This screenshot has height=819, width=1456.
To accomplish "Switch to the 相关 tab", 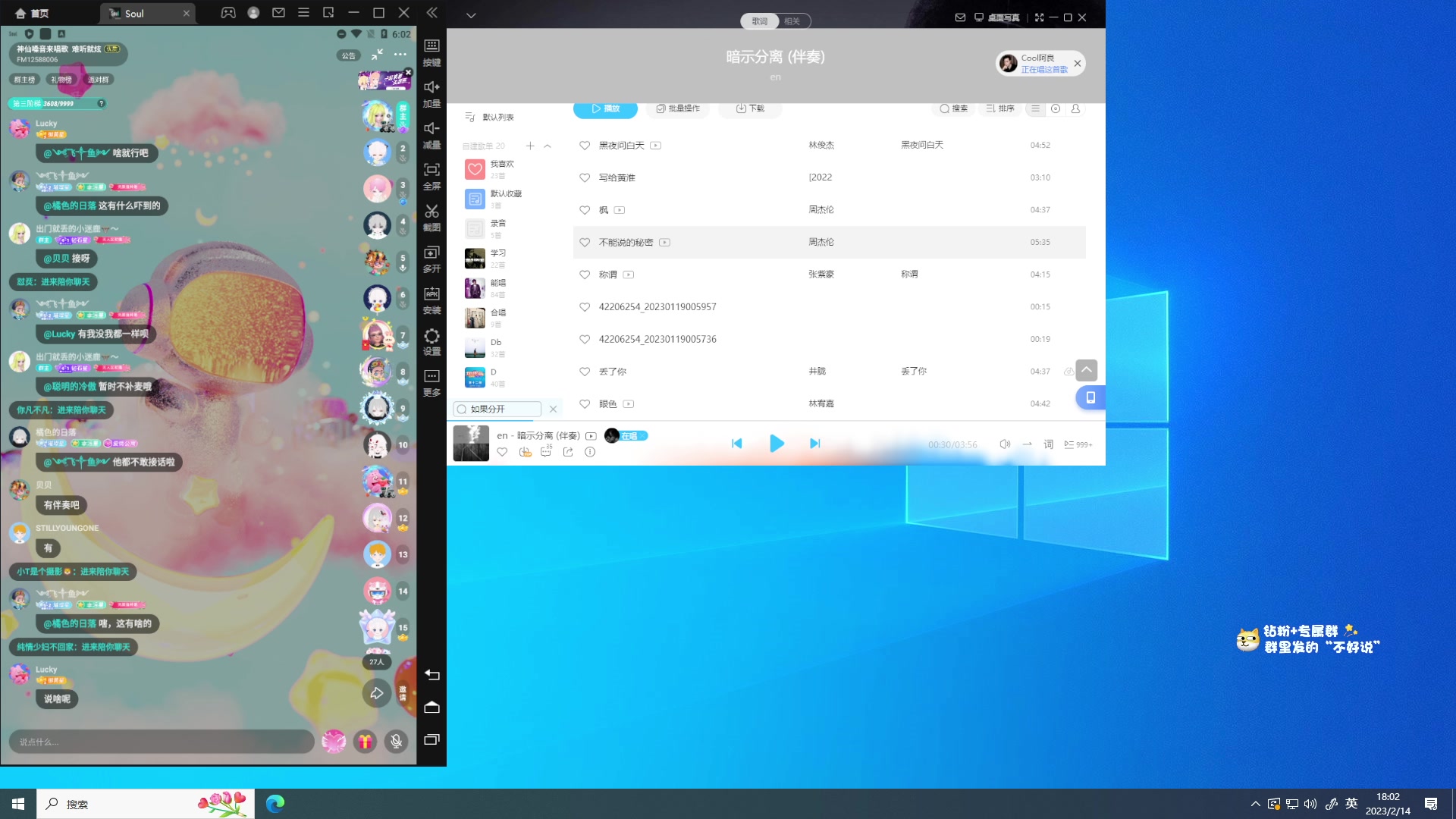I will tap(792, 21).
